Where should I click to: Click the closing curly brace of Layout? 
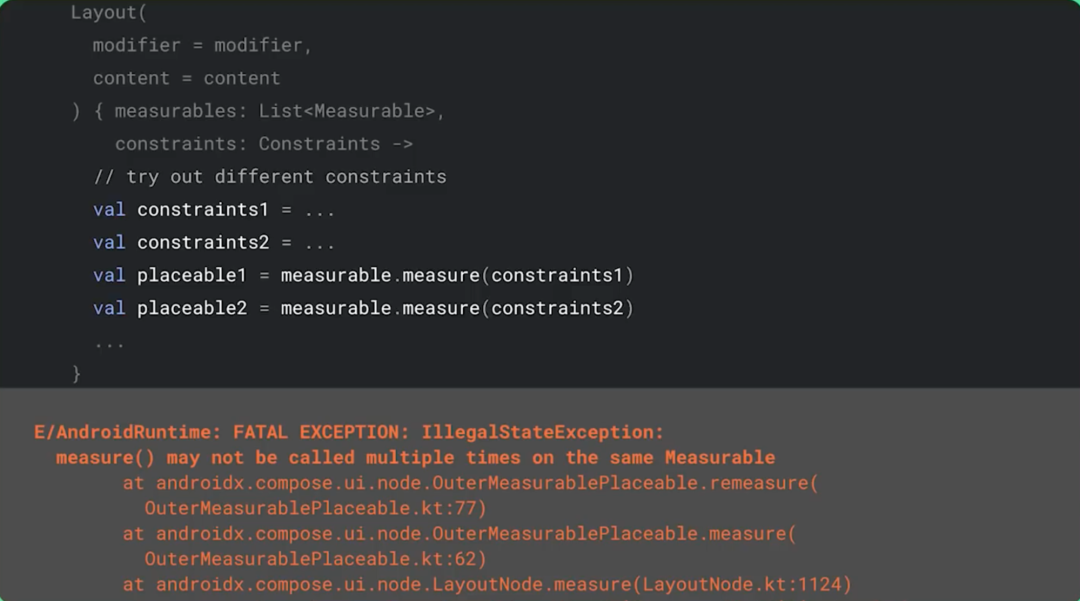(x=77, y=373)
